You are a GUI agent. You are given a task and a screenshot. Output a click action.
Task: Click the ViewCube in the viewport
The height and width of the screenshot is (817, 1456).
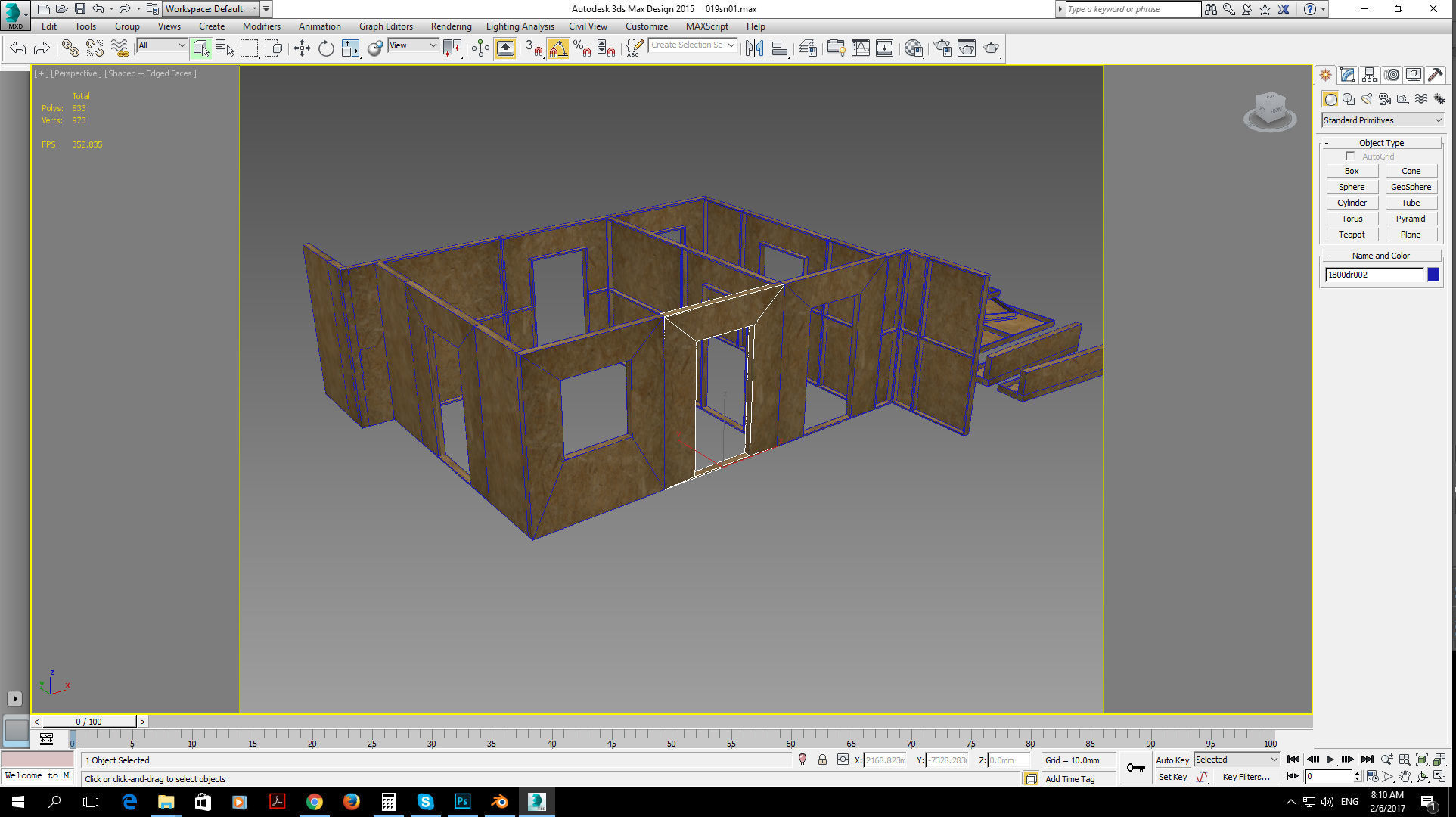[1270, 110]
